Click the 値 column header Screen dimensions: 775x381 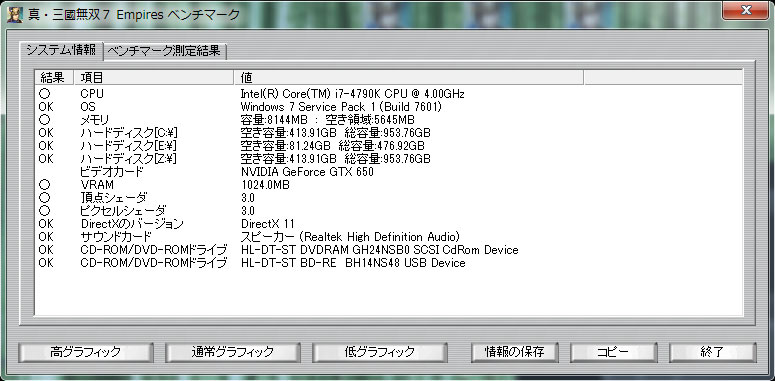(408, 78)
